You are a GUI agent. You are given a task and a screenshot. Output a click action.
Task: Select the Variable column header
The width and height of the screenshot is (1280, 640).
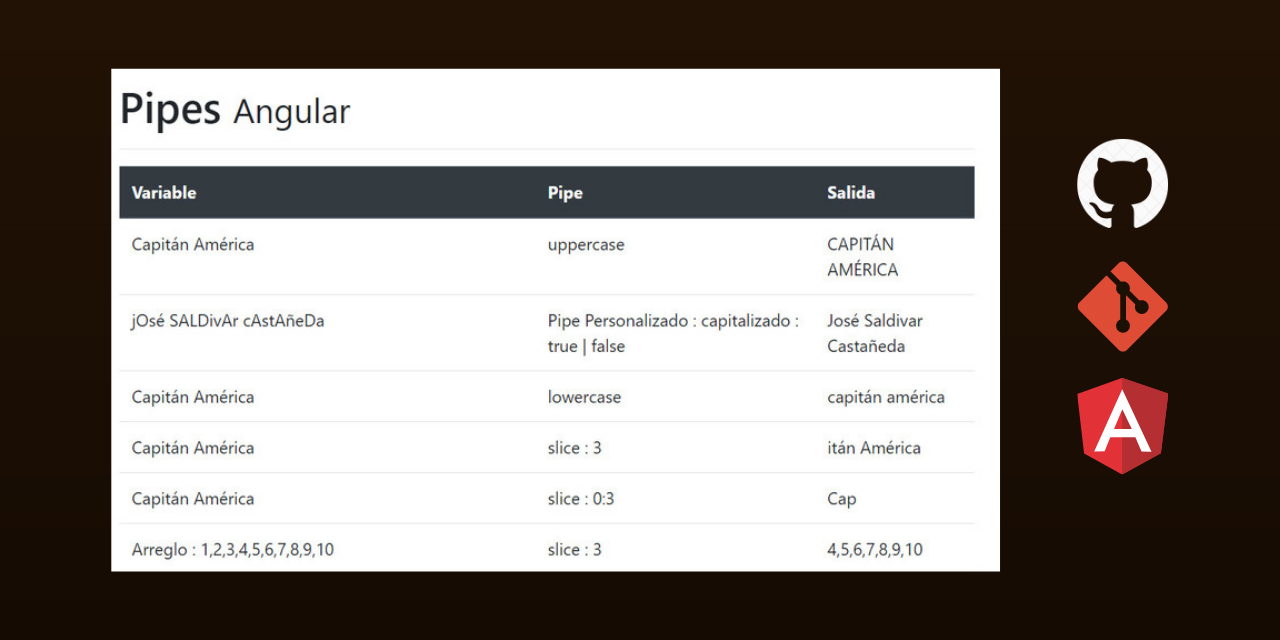[x=164, y=193]
